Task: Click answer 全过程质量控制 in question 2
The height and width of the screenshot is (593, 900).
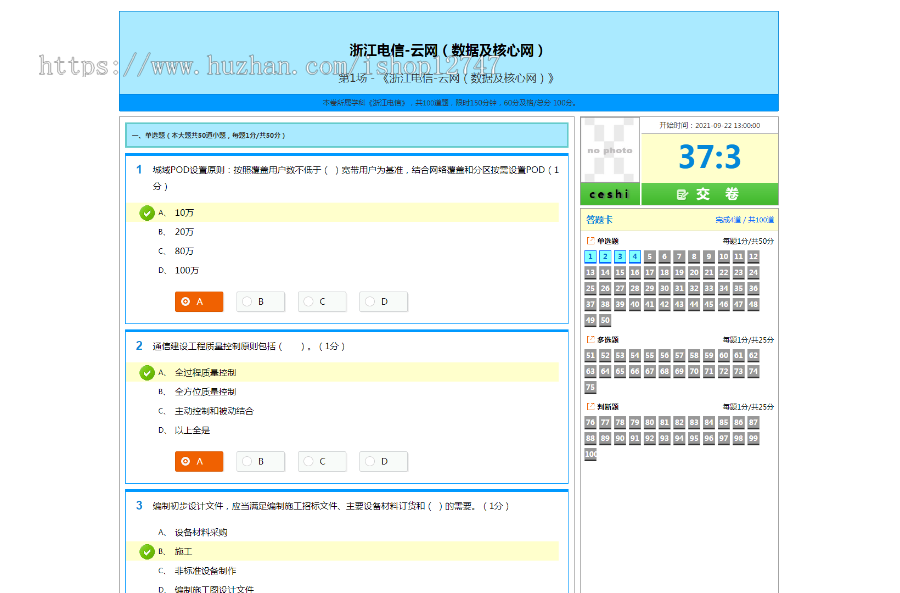Action: pyautogui.click(x=205, y=373)
